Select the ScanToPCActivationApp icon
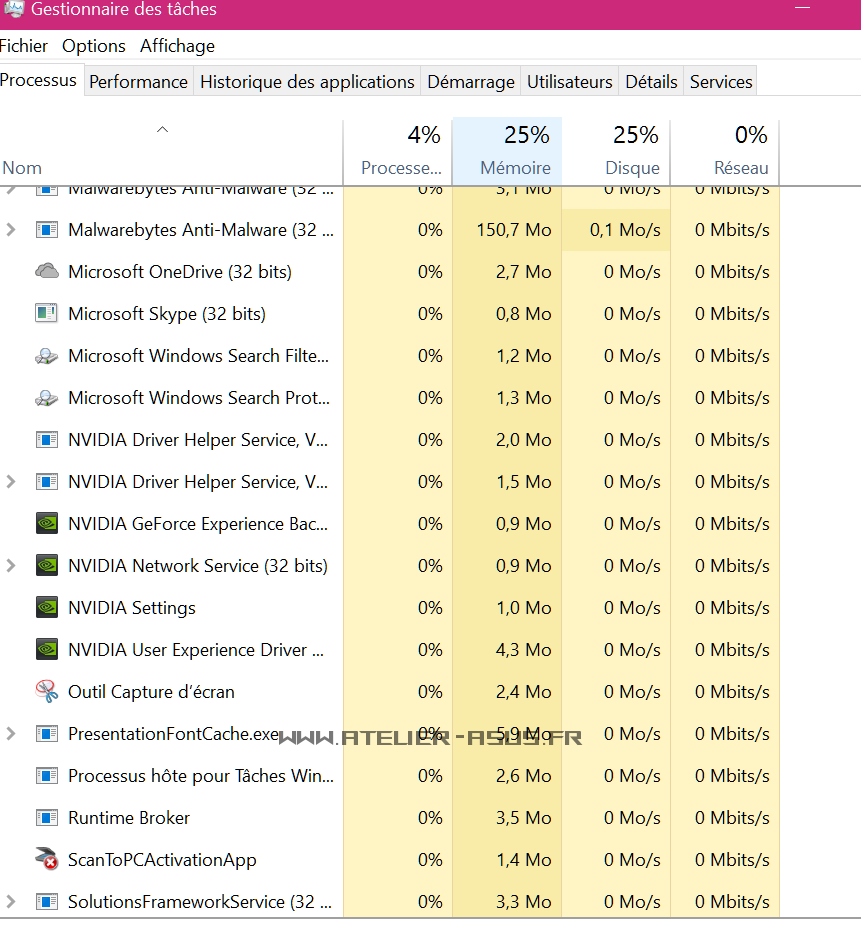861x928 pixels. click(46, 859)
